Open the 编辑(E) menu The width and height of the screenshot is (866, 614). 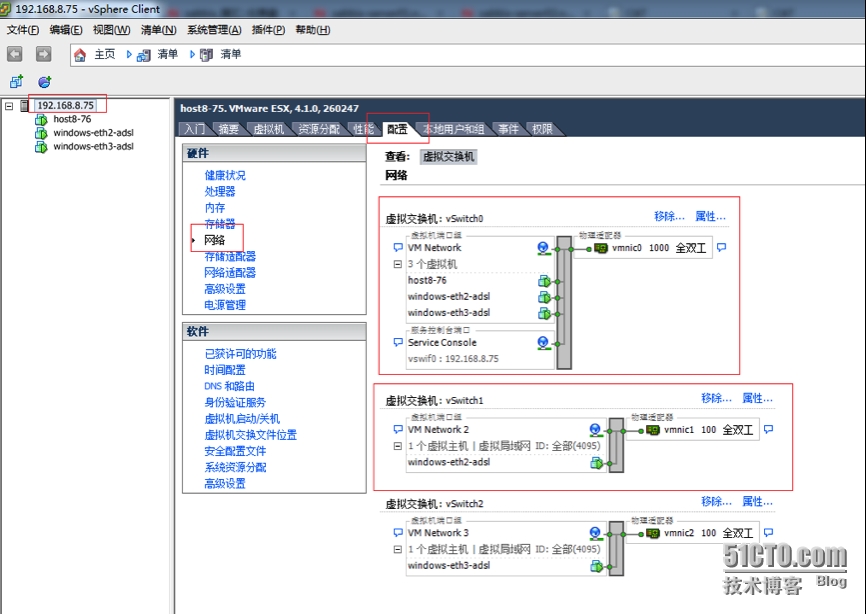66,30
